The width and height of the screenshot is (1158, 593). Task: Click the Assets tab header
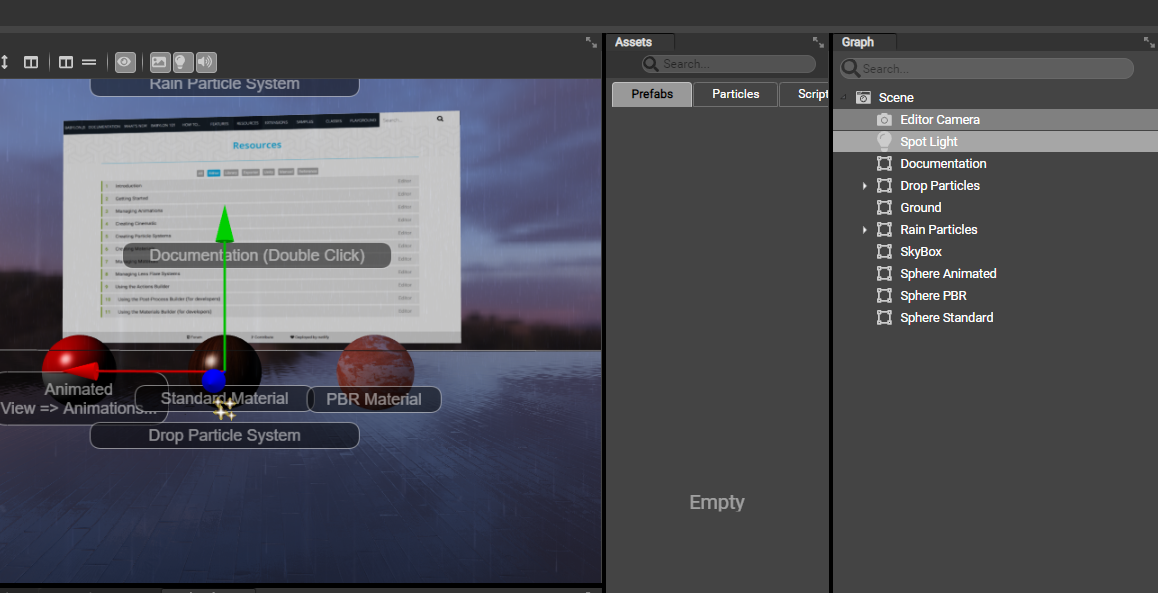coord(633,42)
